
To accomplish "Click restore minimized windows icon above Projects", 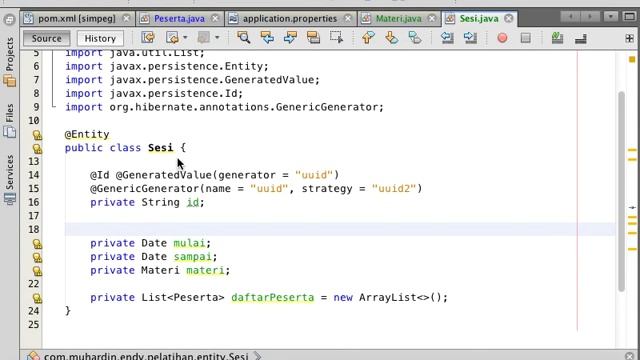I will (x=9, y=19).
